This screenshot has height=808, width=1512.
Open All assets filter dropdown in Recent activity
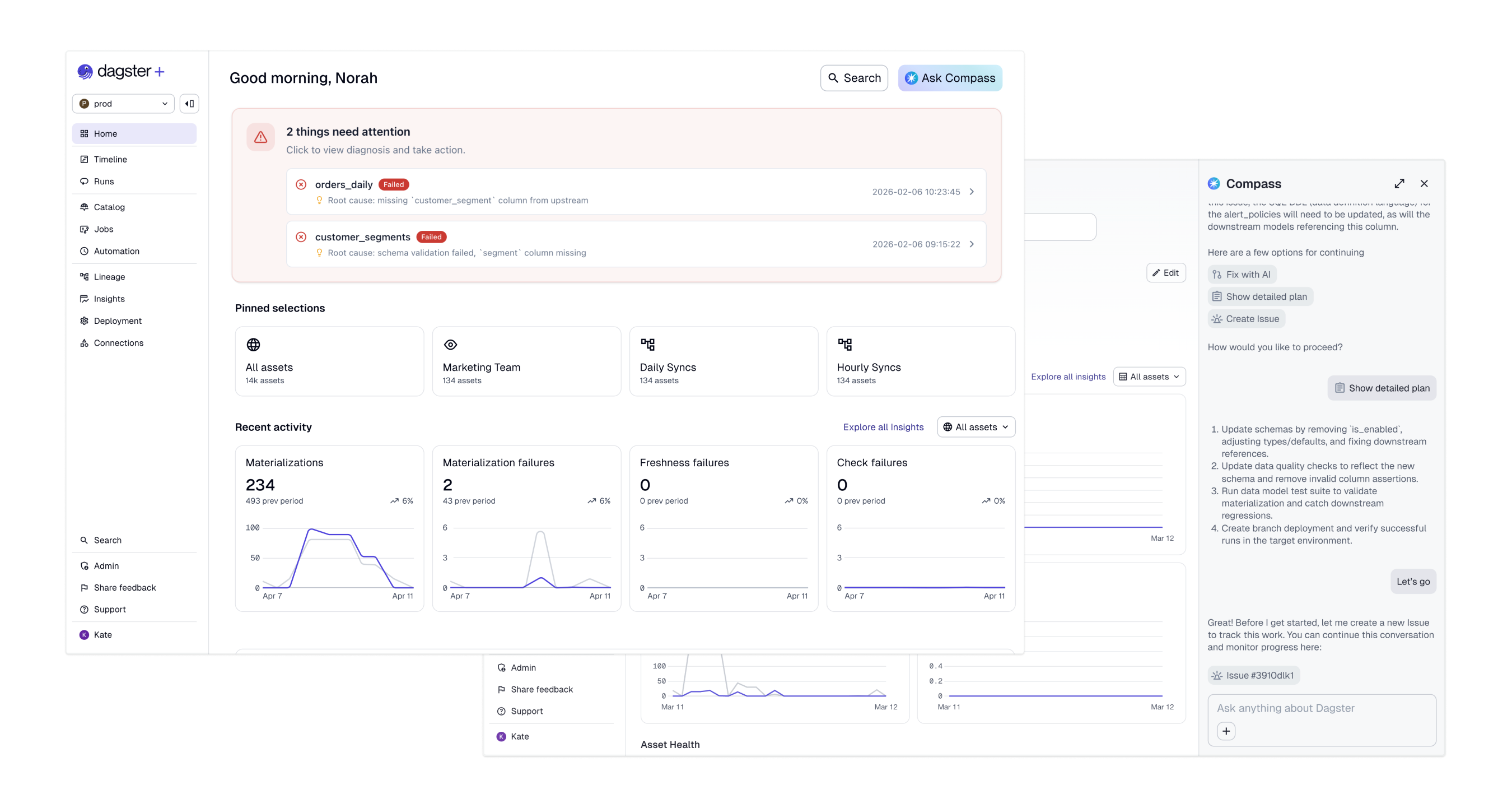point(976,427)
